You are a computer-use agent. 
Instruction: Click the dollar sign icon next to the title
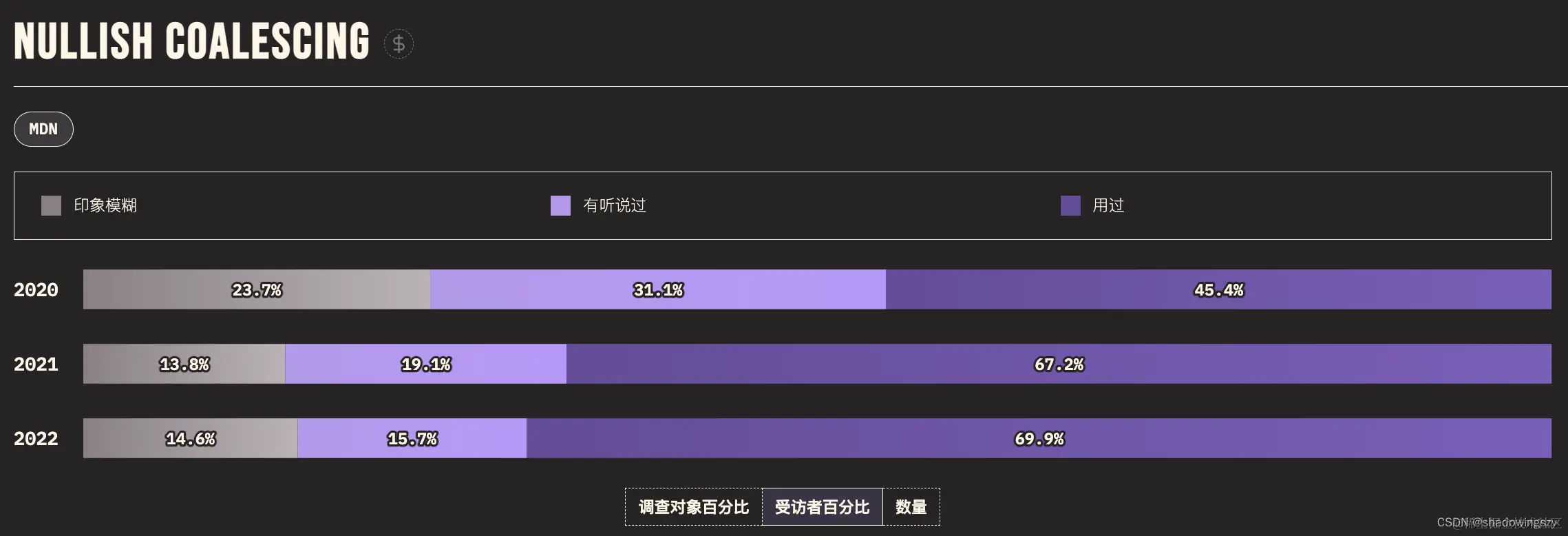point(399,43)
